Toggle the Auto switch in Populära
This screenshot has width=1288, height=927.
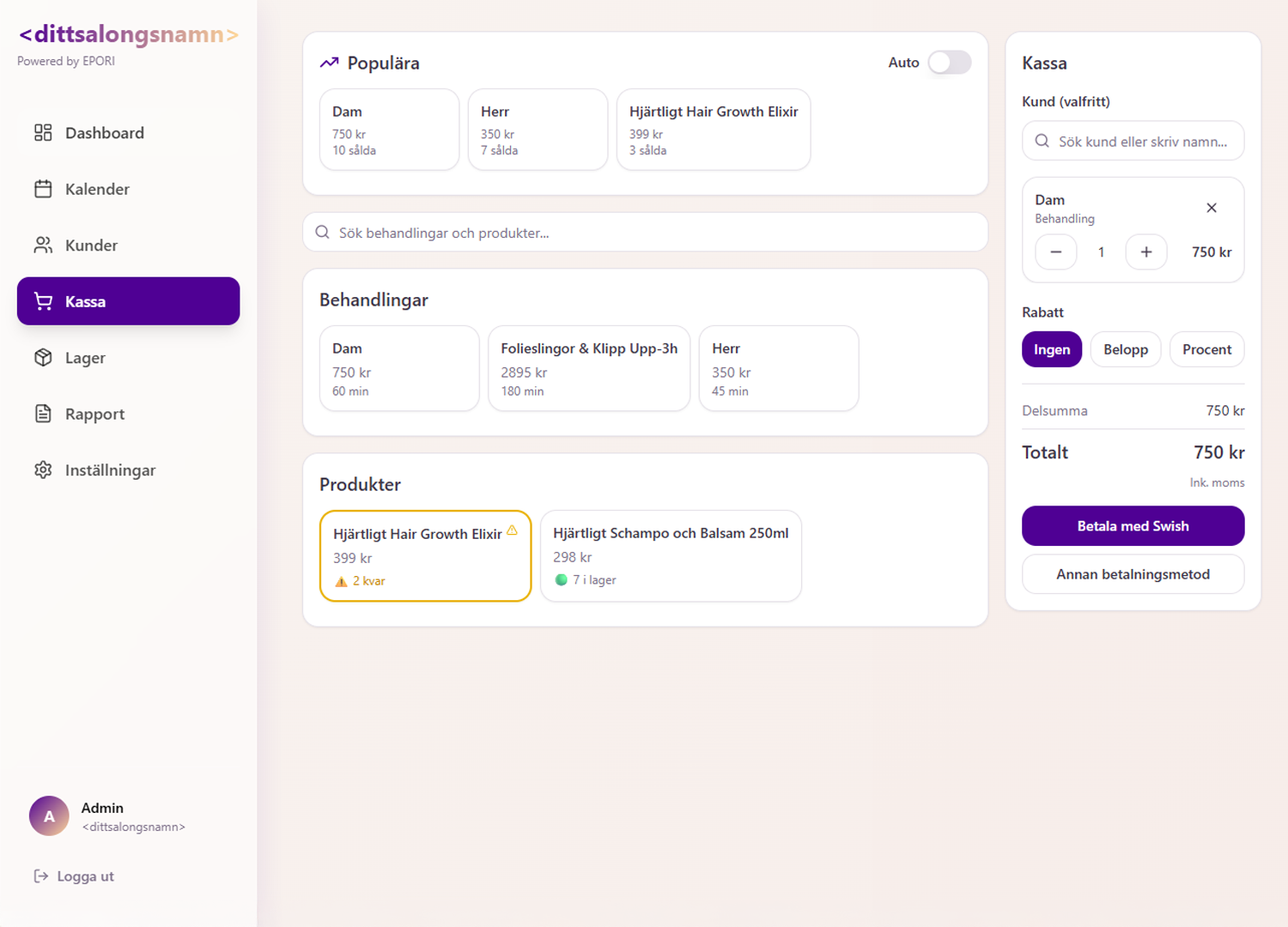click(949, 63)
